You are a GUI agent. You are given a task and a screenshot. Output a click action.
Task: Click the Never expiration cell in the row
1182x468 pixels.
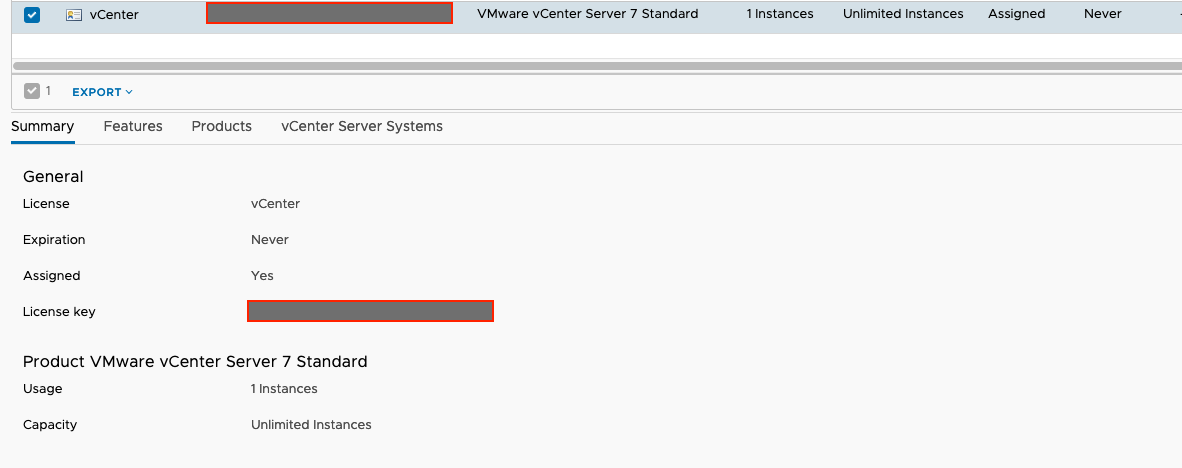coord(1102,14)
